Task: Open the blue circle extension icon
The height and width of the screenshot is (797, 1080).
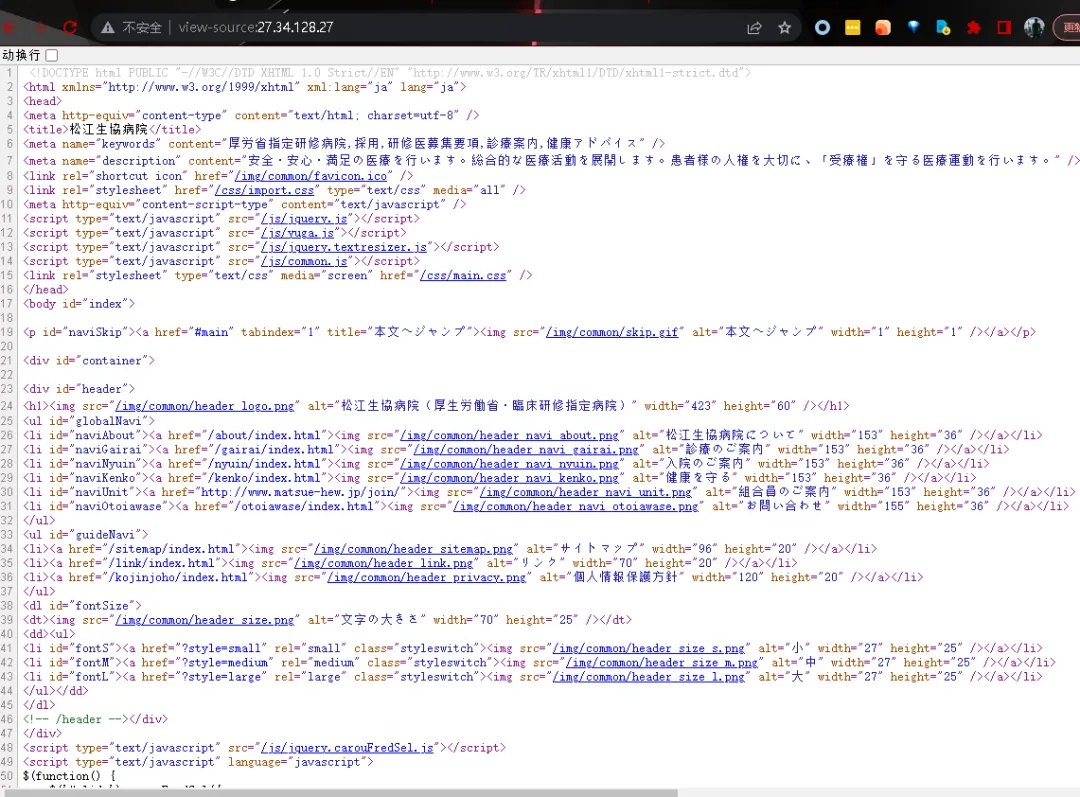Action: [x=822, y=28]
